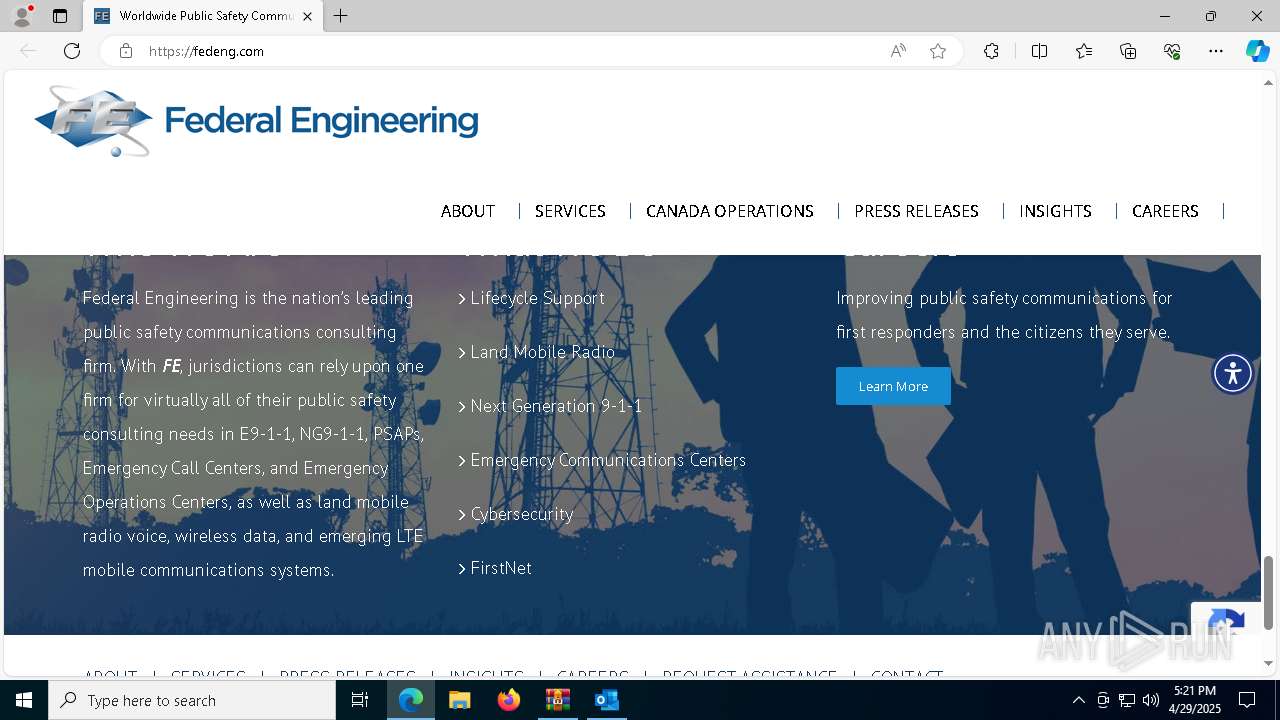Open Task View on taskbar
This screenshot has width=1280, height=720.
tap(360, 700)
